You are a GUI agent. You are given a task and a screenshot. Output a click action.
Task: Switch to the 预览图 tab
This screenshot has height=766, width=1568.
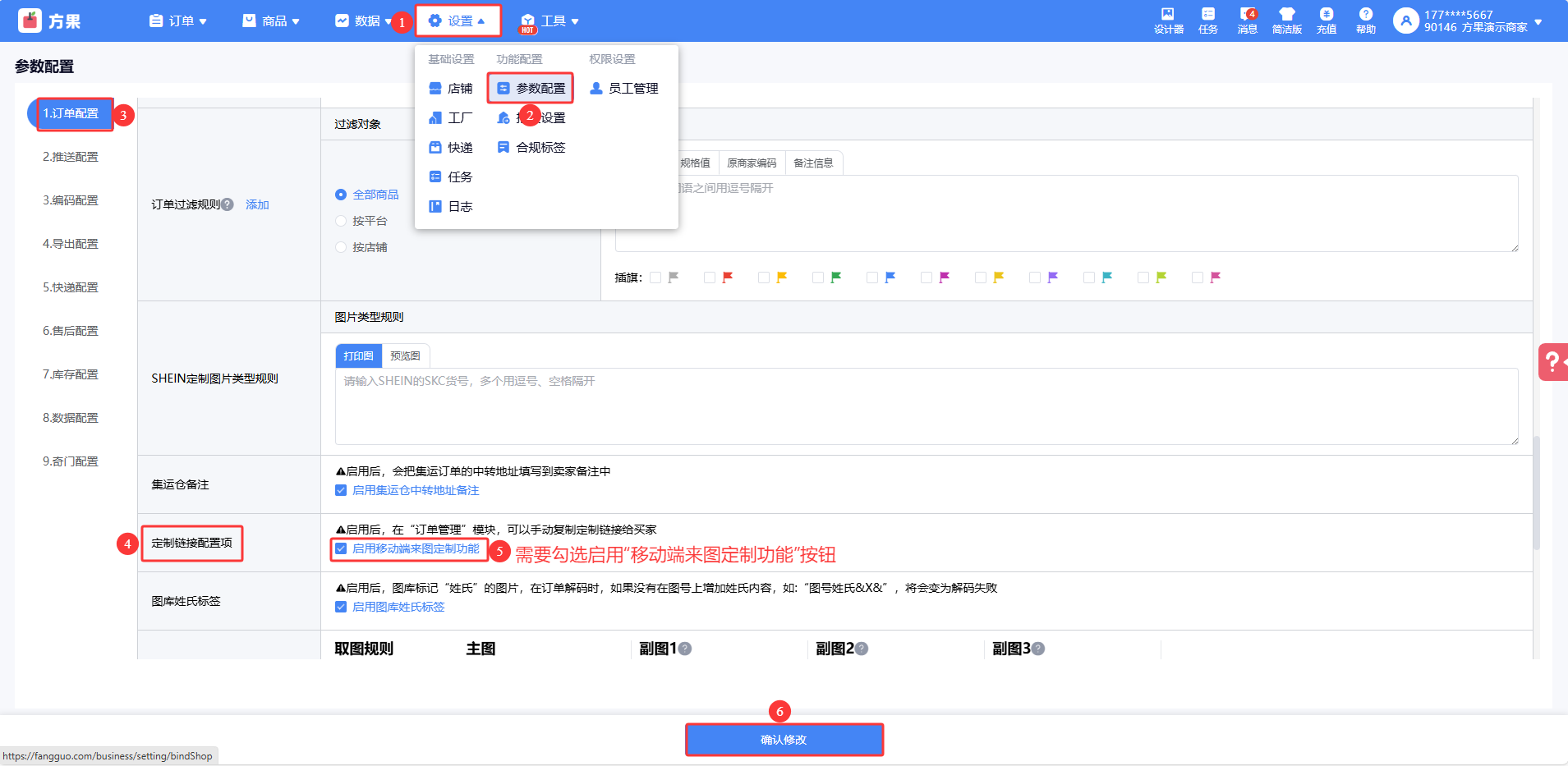coord(405,355)
